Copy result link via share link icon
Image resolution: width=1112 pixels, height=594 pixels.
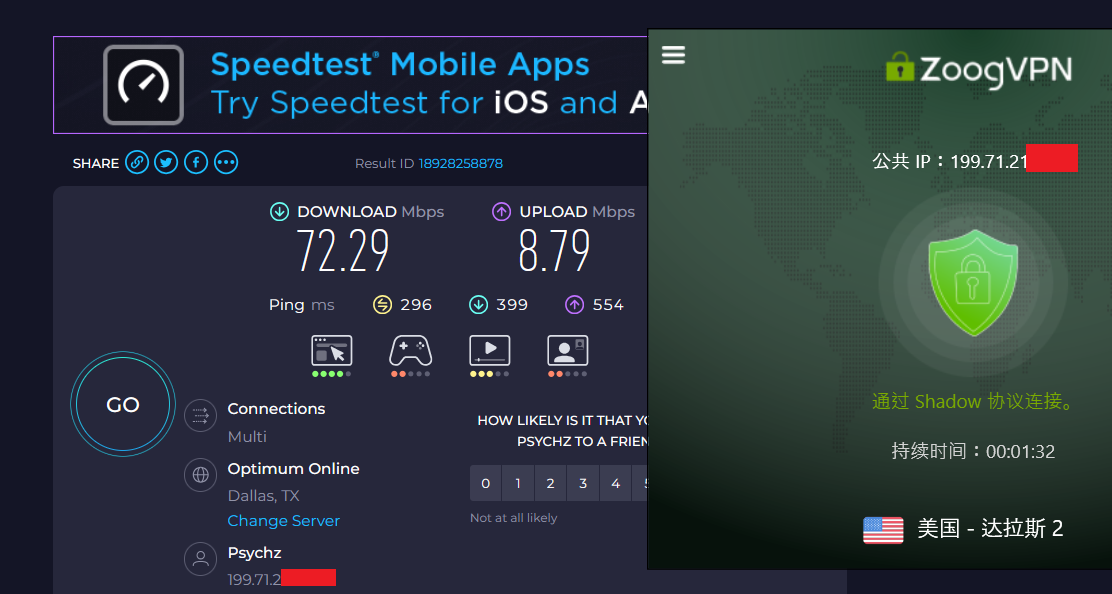[x=137, y=163]
